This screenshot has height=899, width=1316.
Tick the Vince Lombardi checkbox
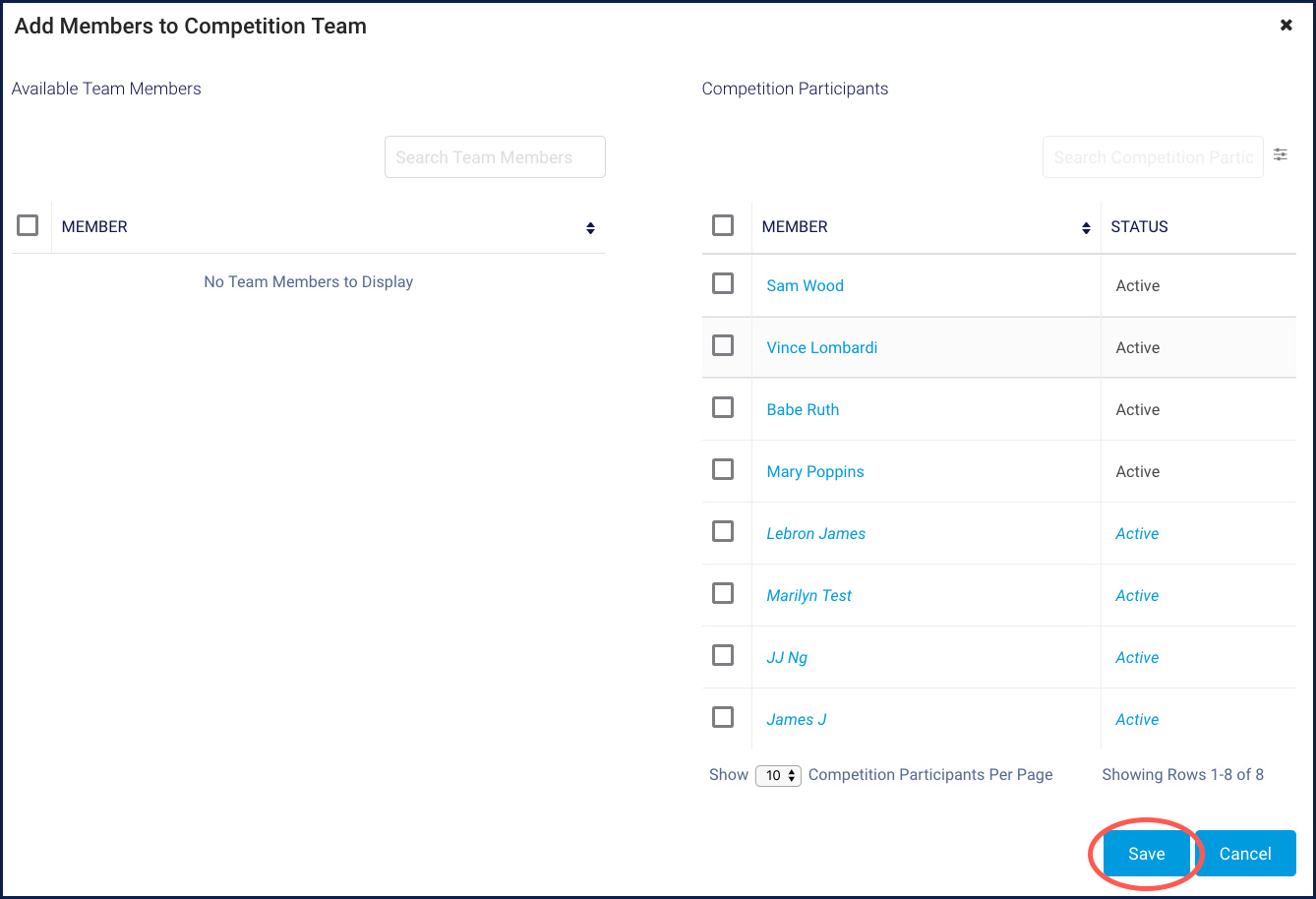click(x=723, y=345)
